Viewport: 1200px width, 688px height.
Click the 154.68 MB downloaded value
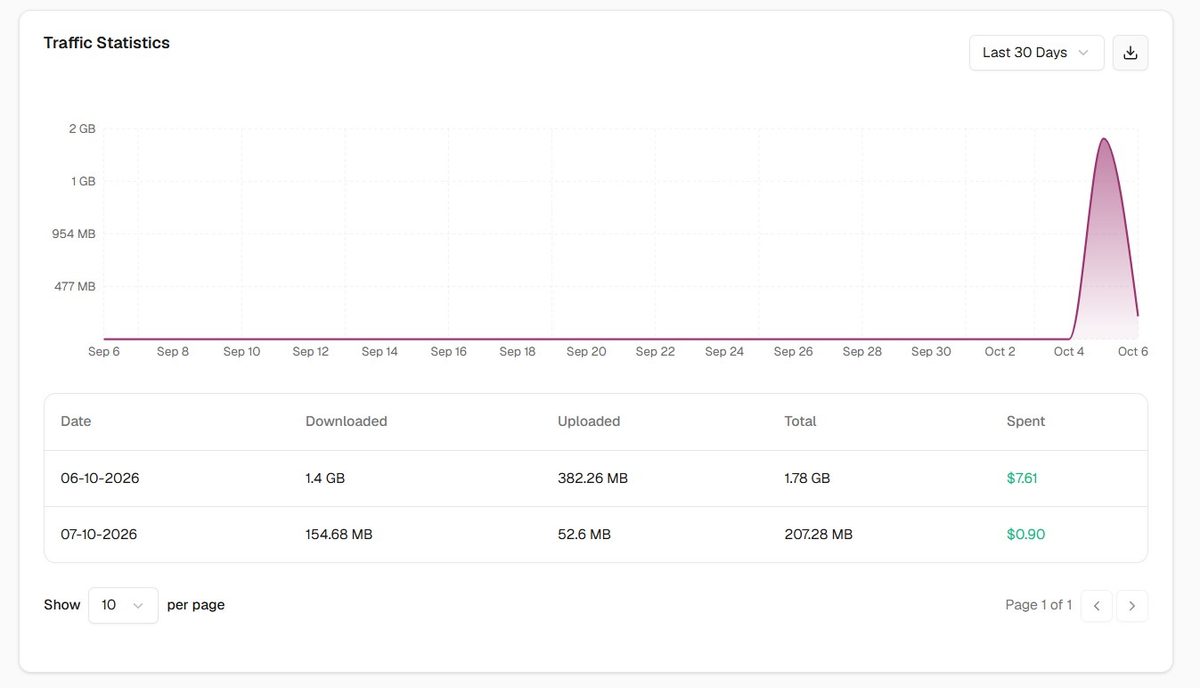tap(339, 534)
